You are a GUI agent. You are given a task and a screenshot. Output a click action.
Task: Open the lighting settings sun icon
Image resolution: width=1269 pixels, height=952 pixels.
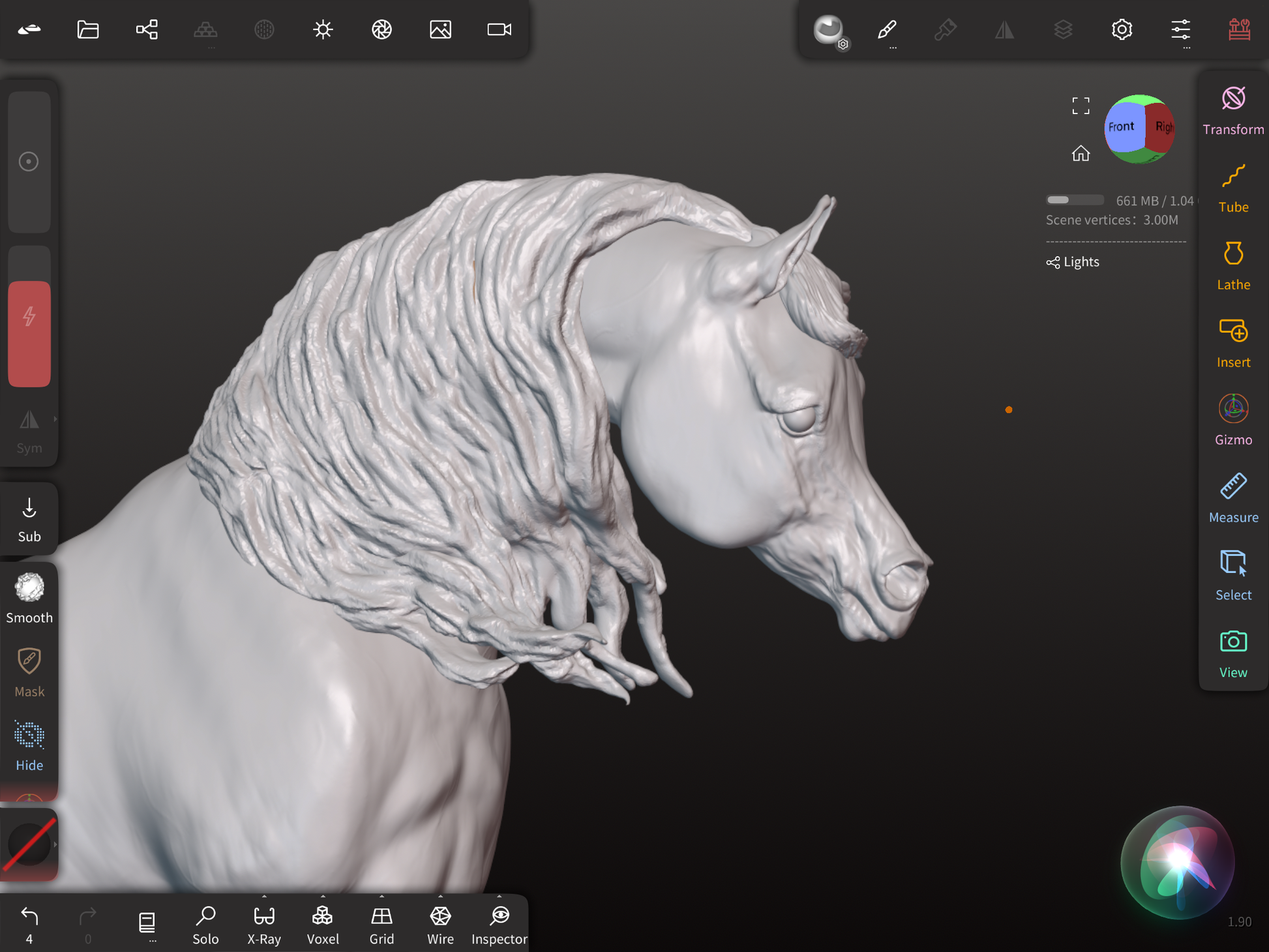pyautogui.click(x=323, y=29)
